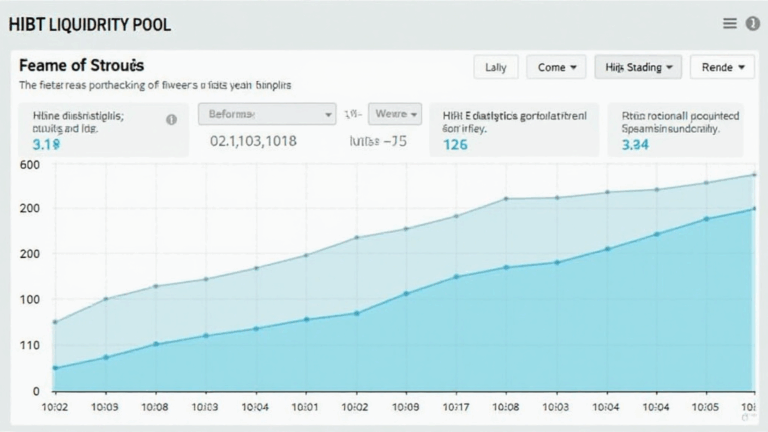This screenshot has width=768, height=432.
Task: Click the 126 statistic value
Action: click(x=455, y=144)
